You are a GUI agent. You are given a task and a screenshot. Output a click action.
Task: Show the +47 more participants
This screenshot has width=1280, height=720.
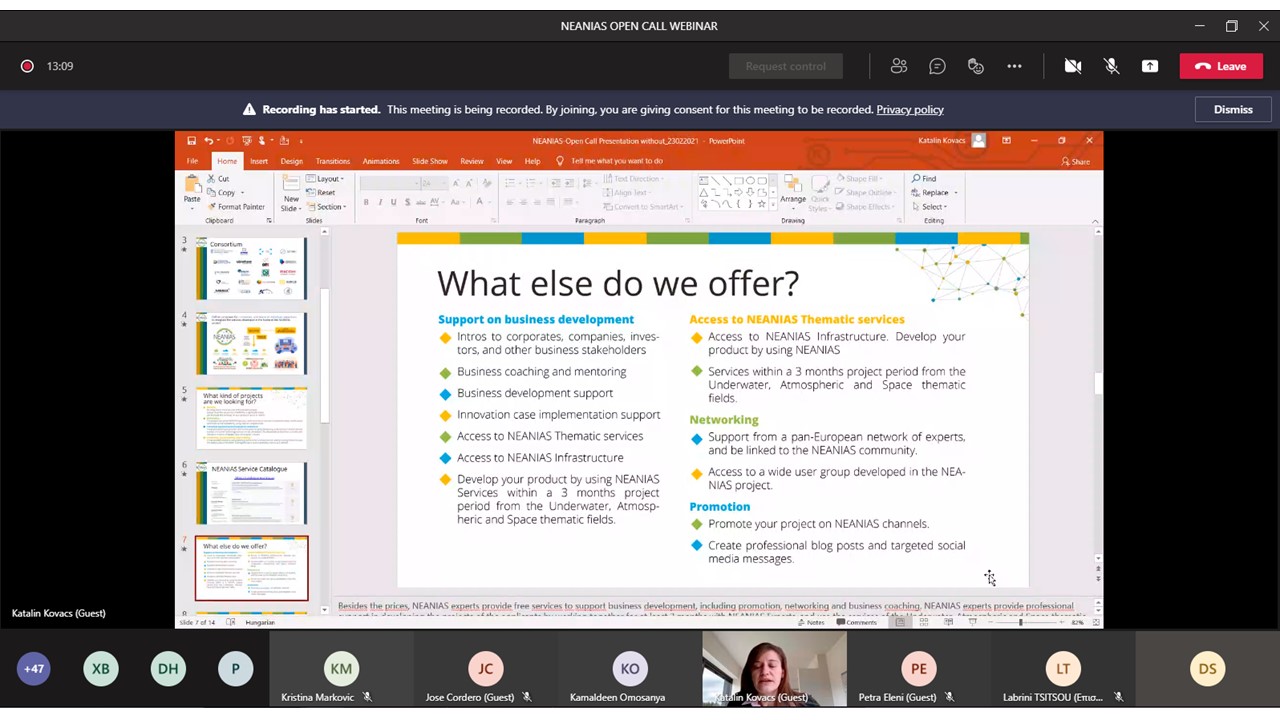[34, 669]
